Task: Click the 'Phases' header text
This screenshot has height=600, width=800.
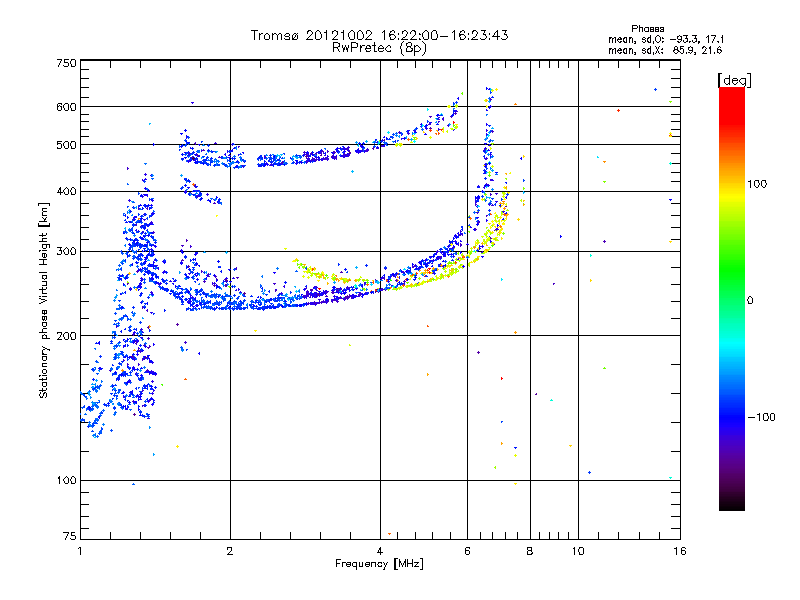Action: (647, 29)
